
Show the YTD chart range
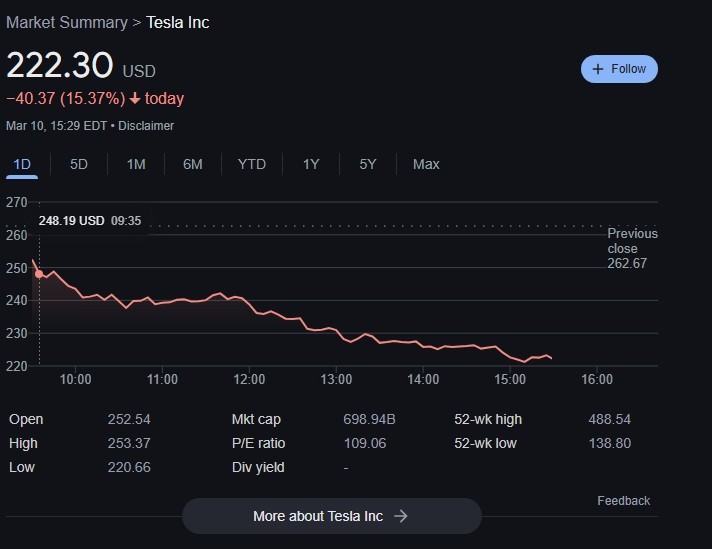click(252, 164)
